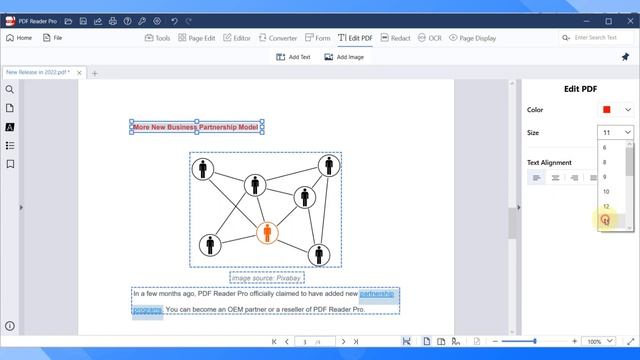This screenshot has width=640, height=360.
Task: Click the zoom slider handle
Action: (x=535, y=341)
